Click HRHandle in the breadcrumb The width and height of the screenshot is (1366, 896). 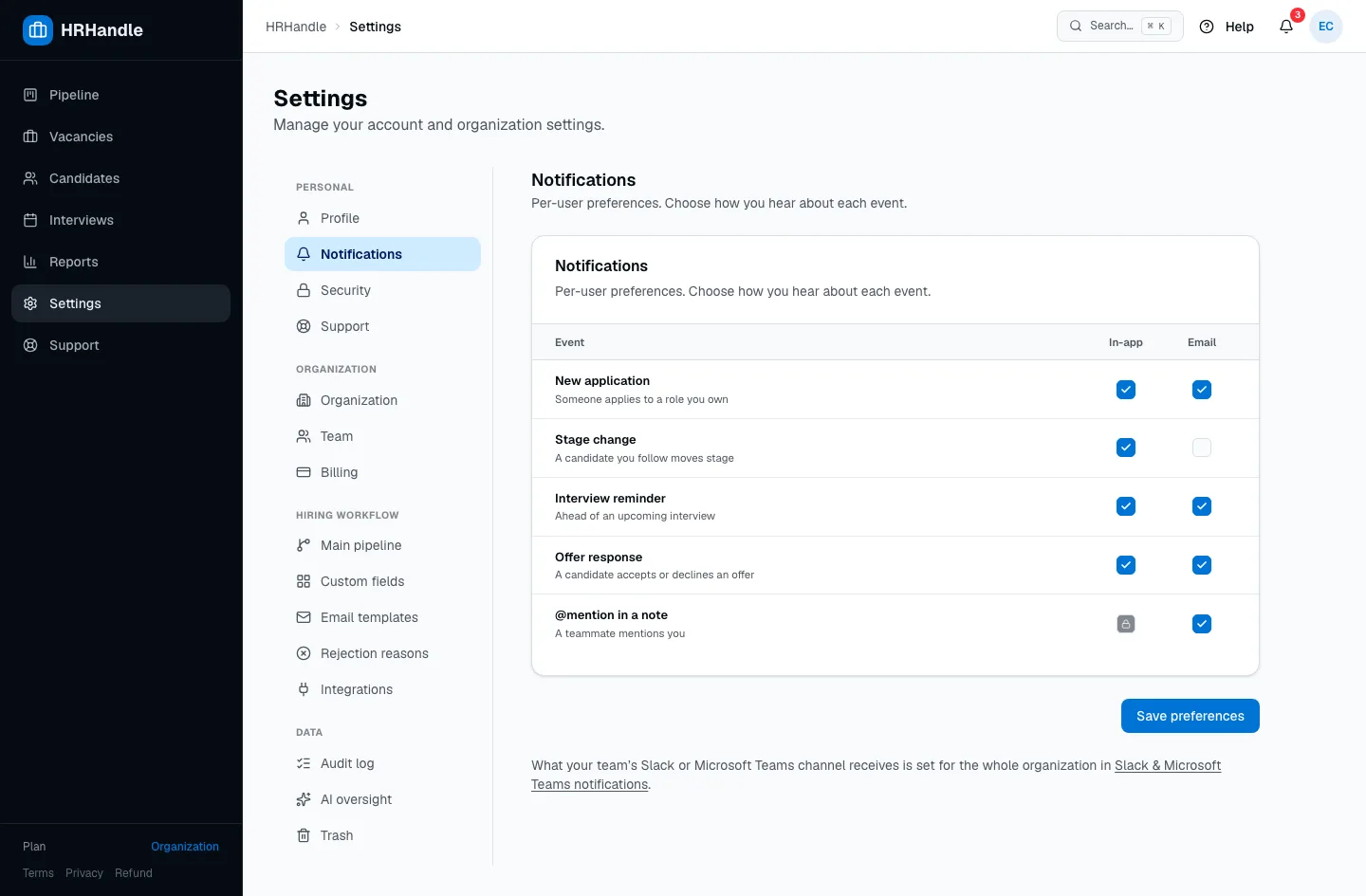coord(296,27)
